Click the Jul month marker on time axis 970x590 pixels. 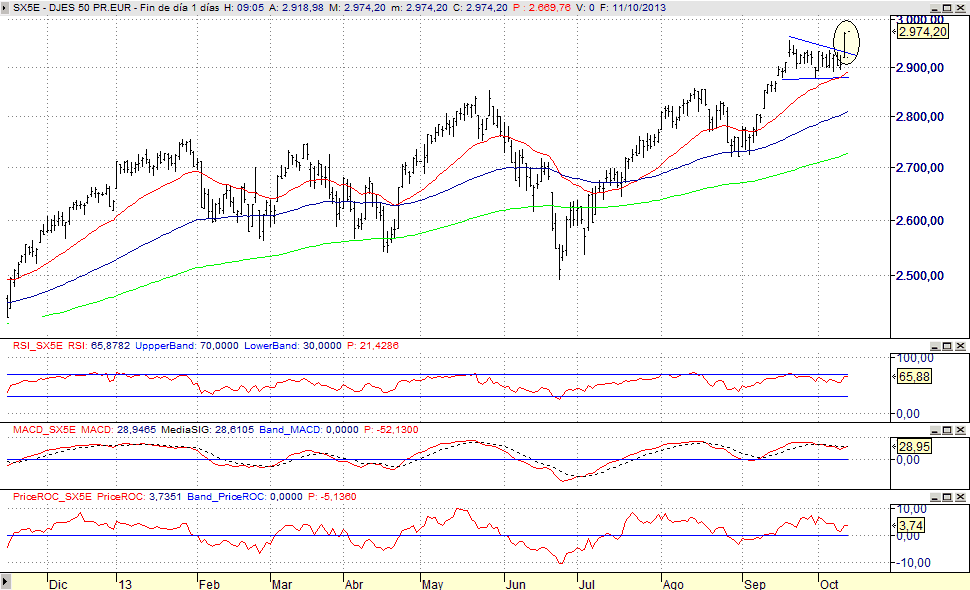[586, 584]
